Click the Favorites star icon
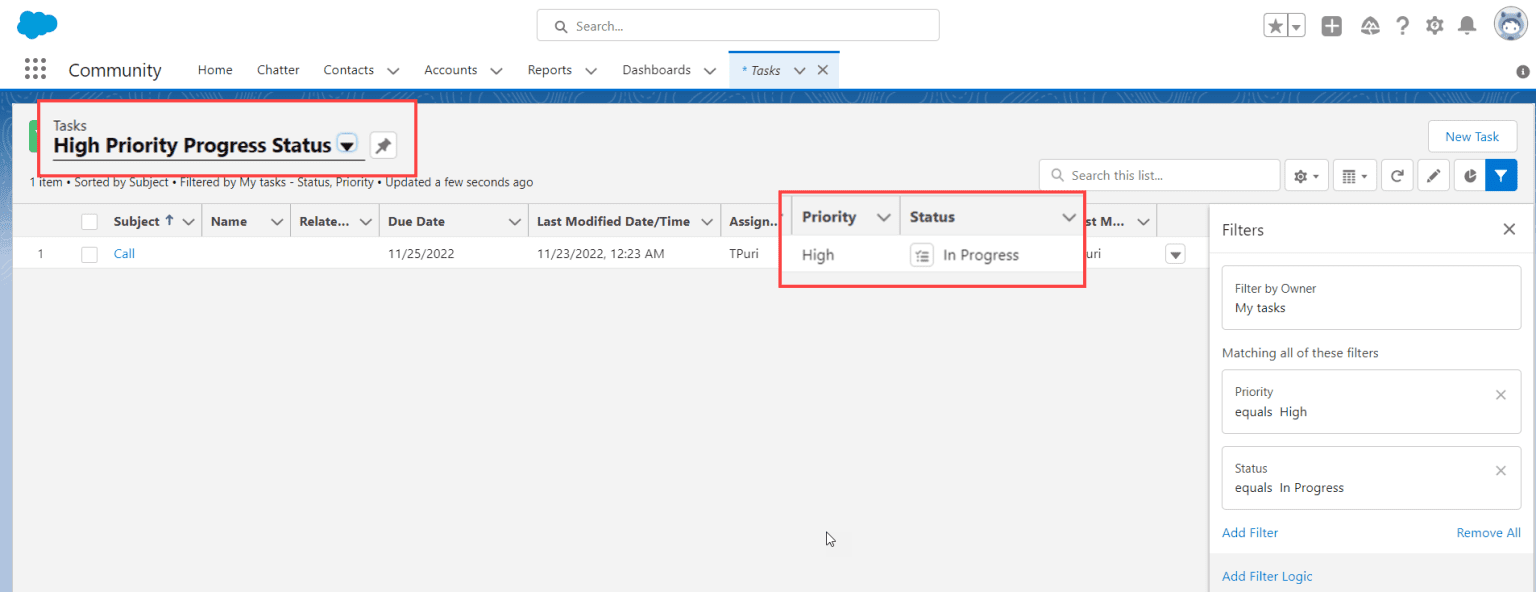 point(1277,25)
